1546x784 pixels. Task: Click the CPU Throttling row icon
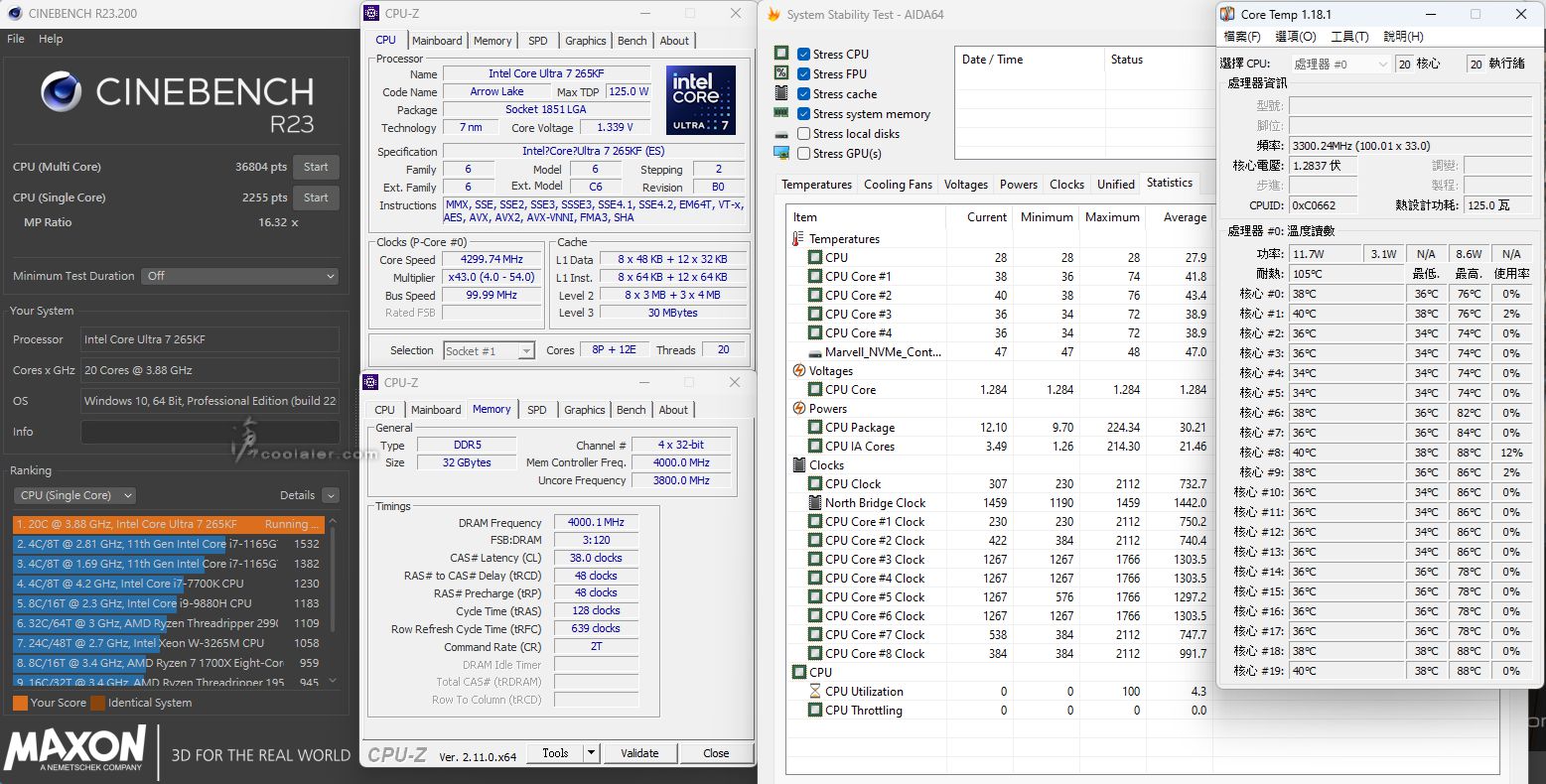(815, 711)
